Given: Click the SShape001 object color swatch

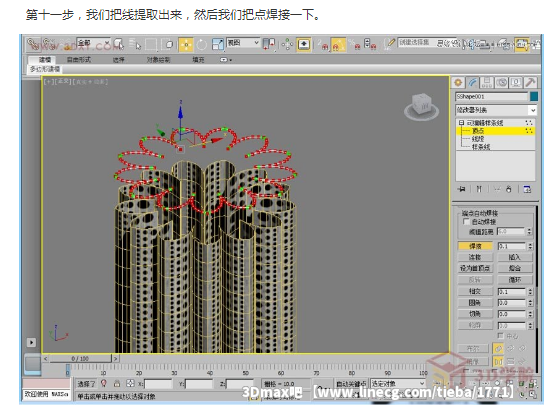Looking at the screenshot, I should [534, 96].
